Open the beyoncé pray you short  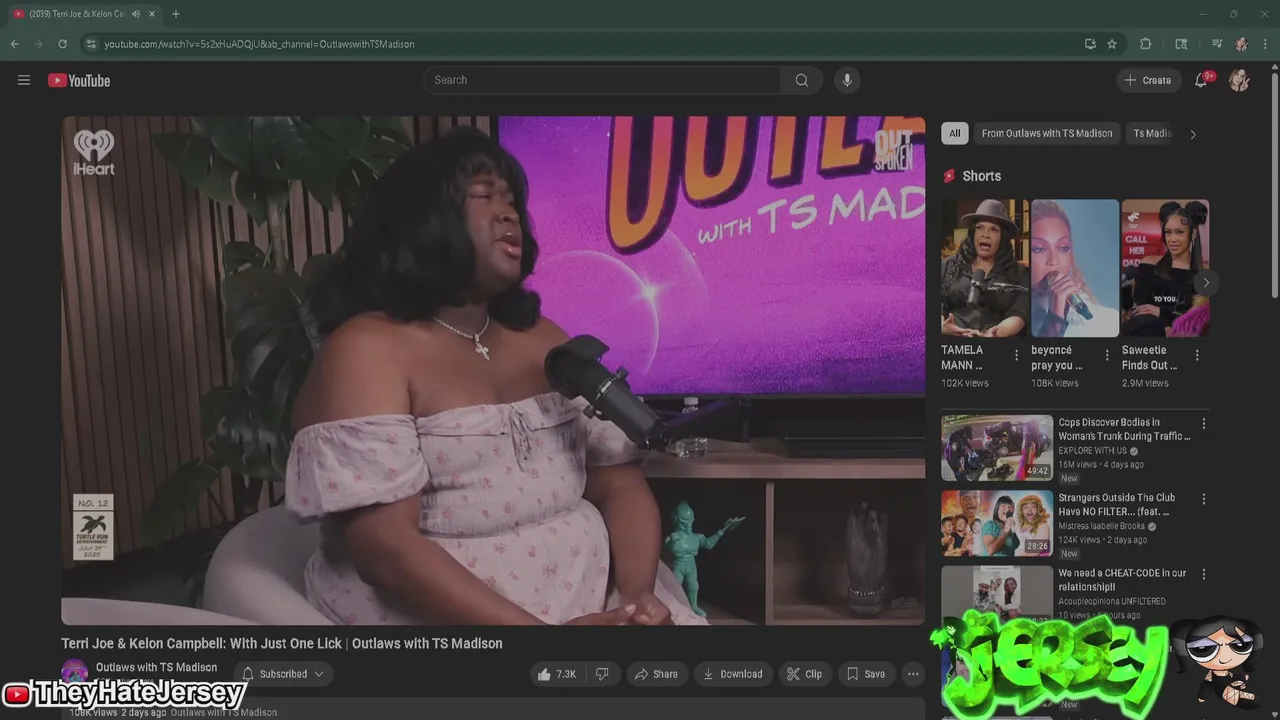click(x=1075, y=268)
